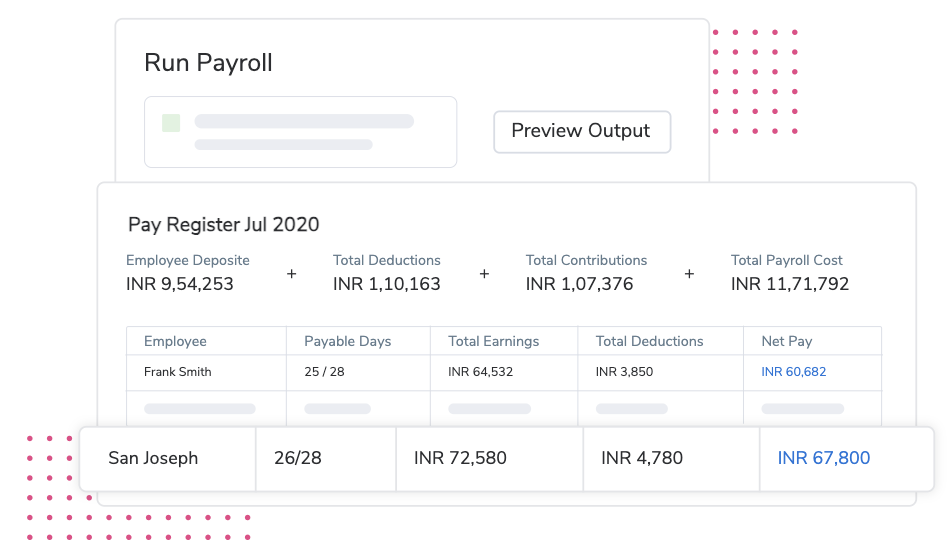Click the Run Payroll heading
The height and width of the screenshot is (546, 948).
point(208,63)
